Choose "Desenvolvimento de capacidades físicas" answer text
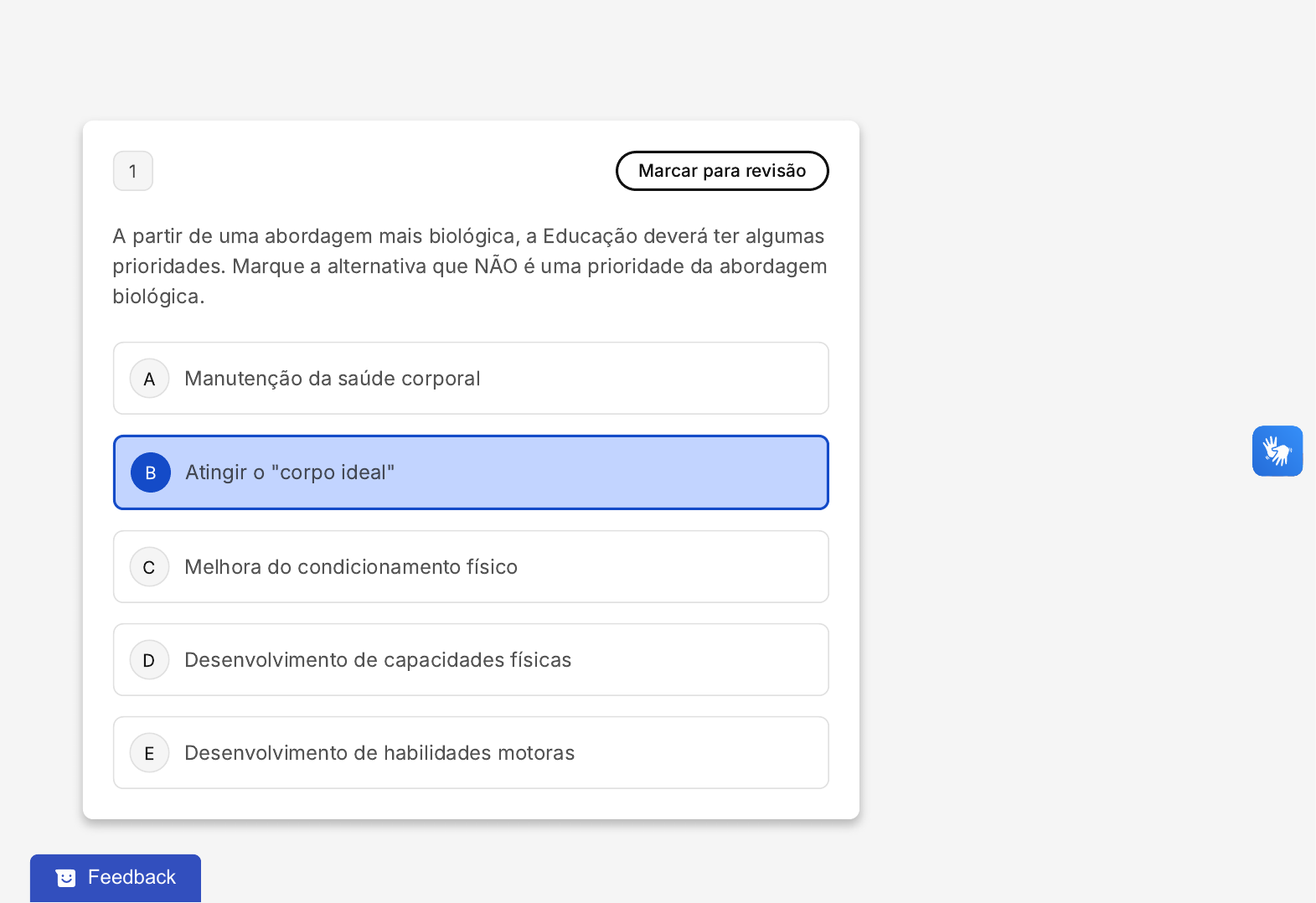The width and height of the screenshot is (1316, 903). click(377, 660)
